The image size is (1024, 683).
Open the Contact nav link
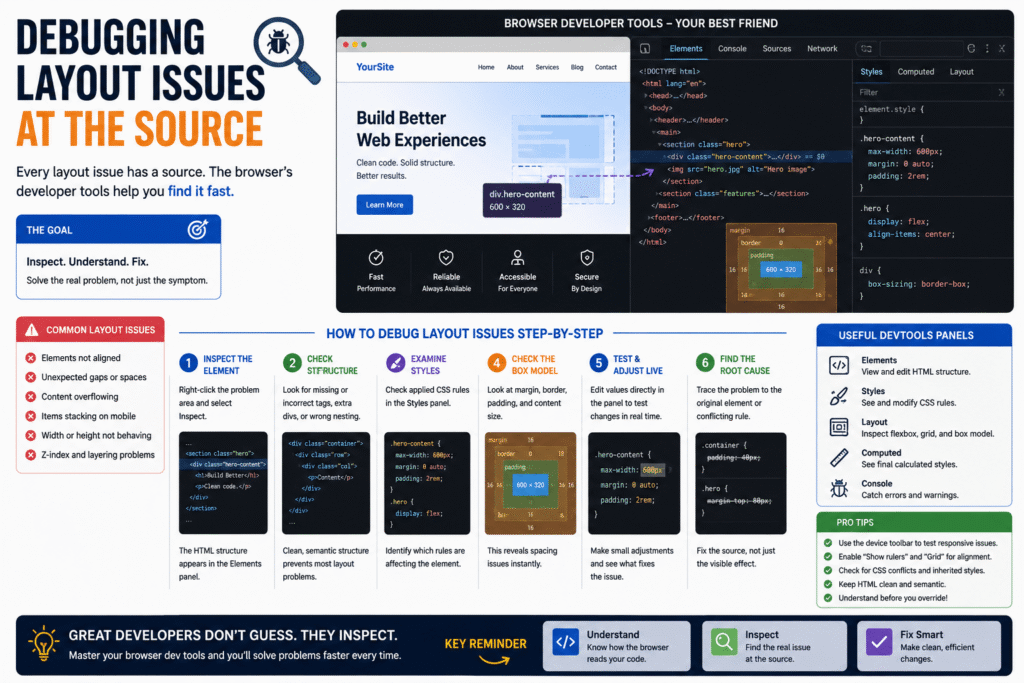[605, 67]
